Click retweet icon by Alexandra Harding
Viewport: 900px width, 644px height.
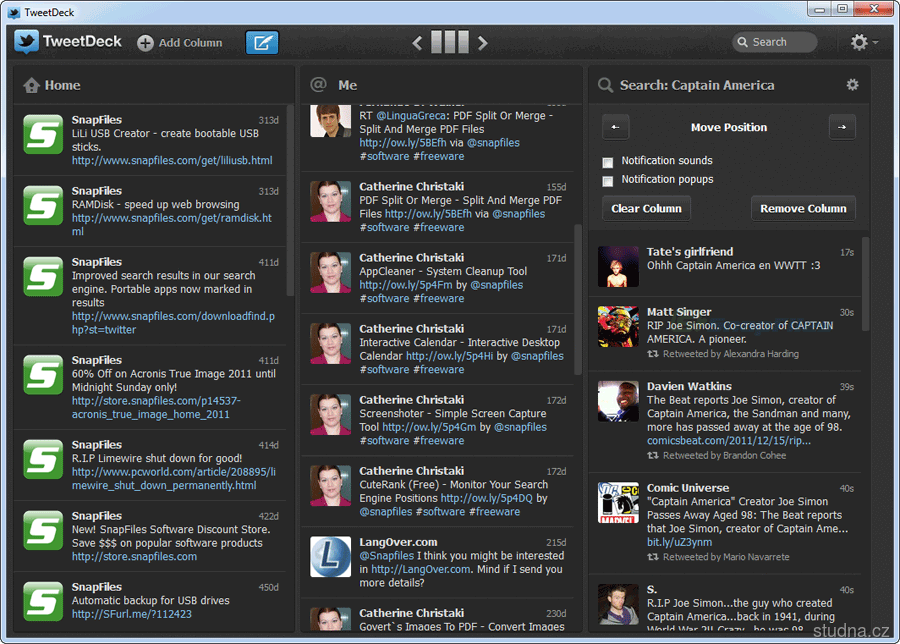click(x=653, y=354)
